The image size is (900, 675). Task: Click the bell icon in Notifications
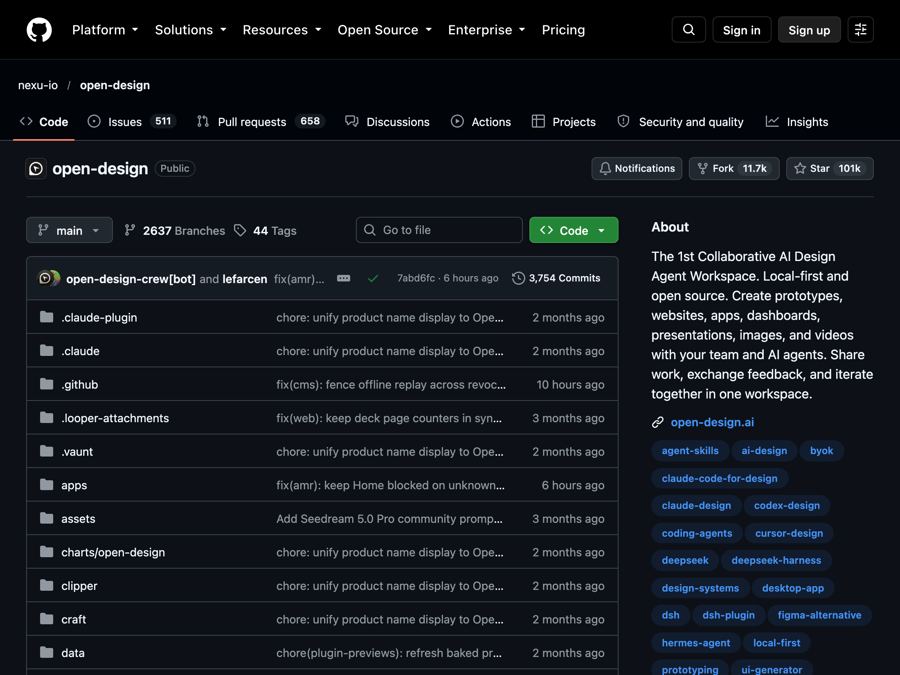point(605,169)
